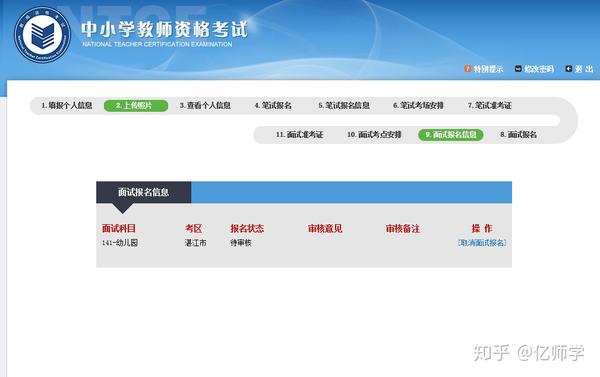
Task: Click the 操作 column header
Action: coord(482,229)
